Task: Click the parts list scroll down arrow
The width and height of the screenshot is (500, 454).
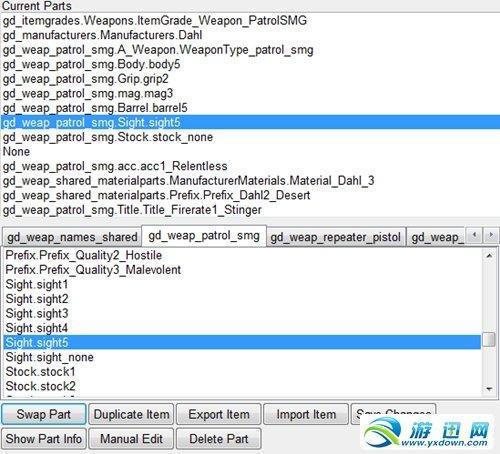Action: point(489,389)
